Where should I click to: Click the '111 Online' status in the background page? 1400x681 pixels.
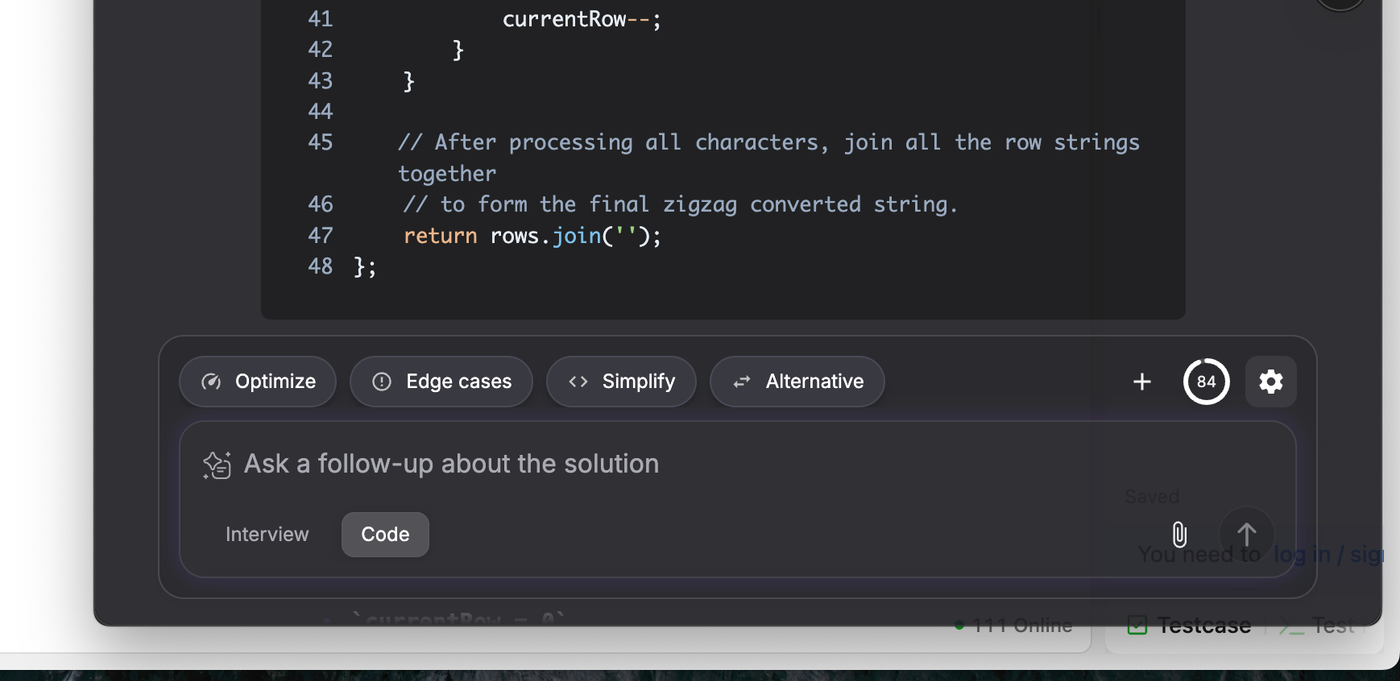pos(1012,626)
